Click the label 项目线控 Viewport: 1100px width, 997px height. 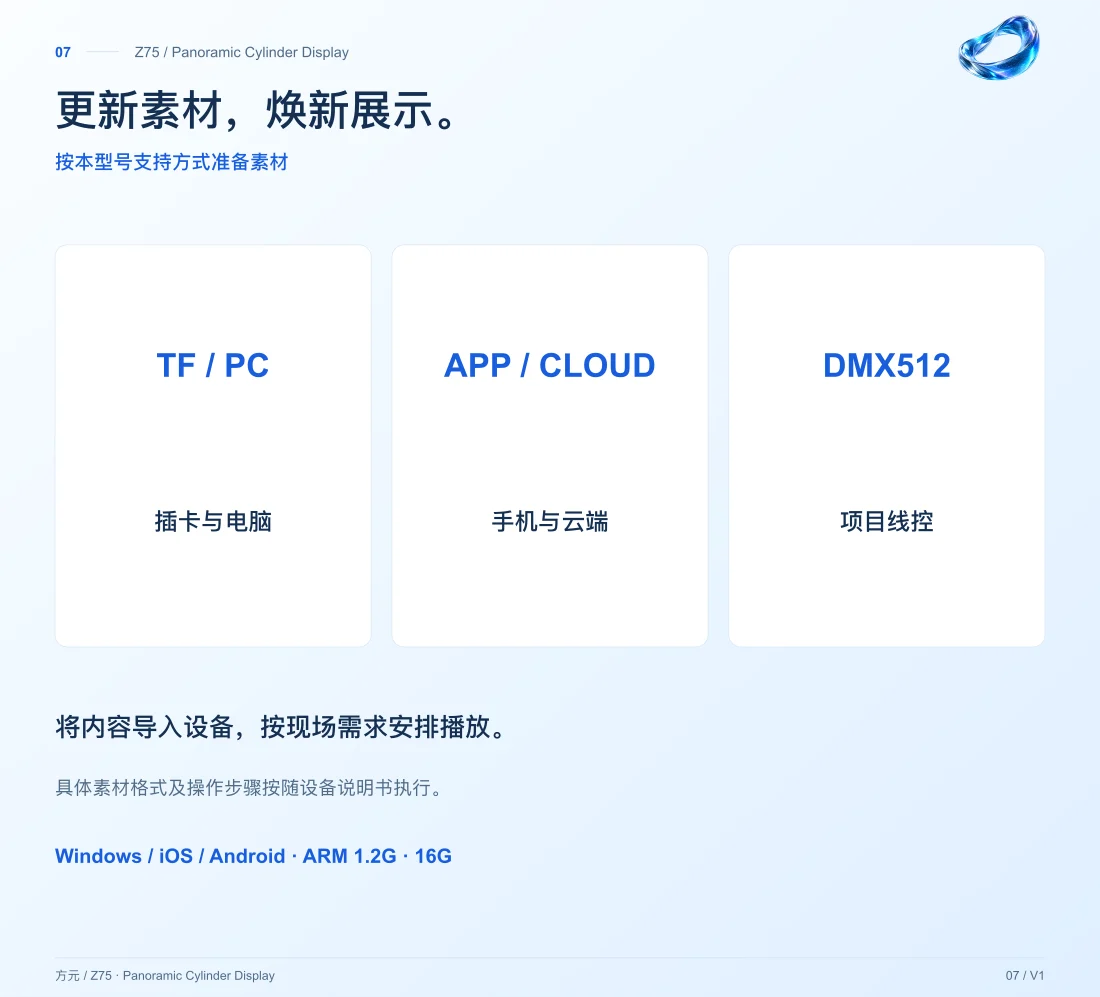[887, 521]
